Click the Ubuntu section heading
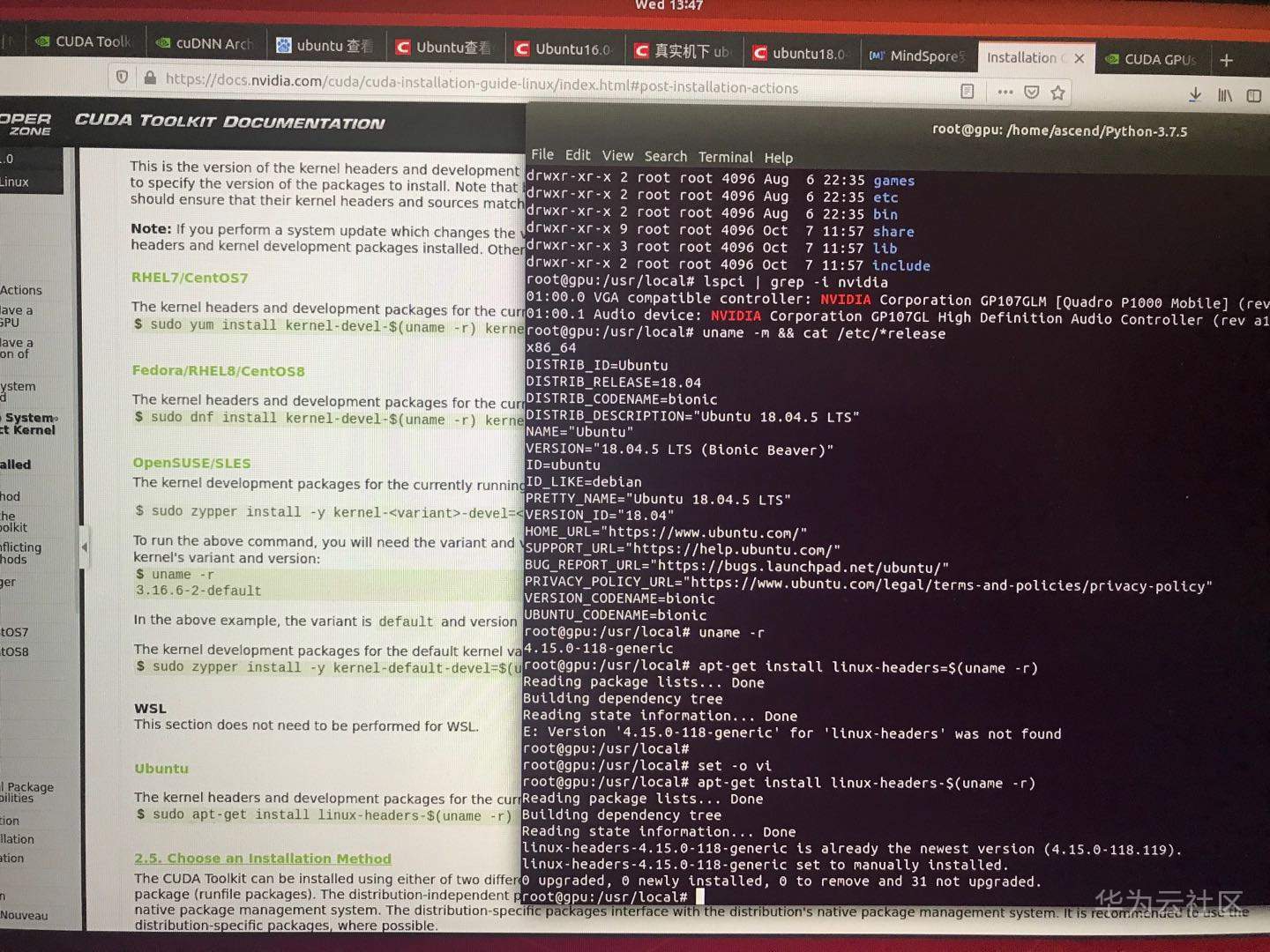1270x952 pixels. 161,769
